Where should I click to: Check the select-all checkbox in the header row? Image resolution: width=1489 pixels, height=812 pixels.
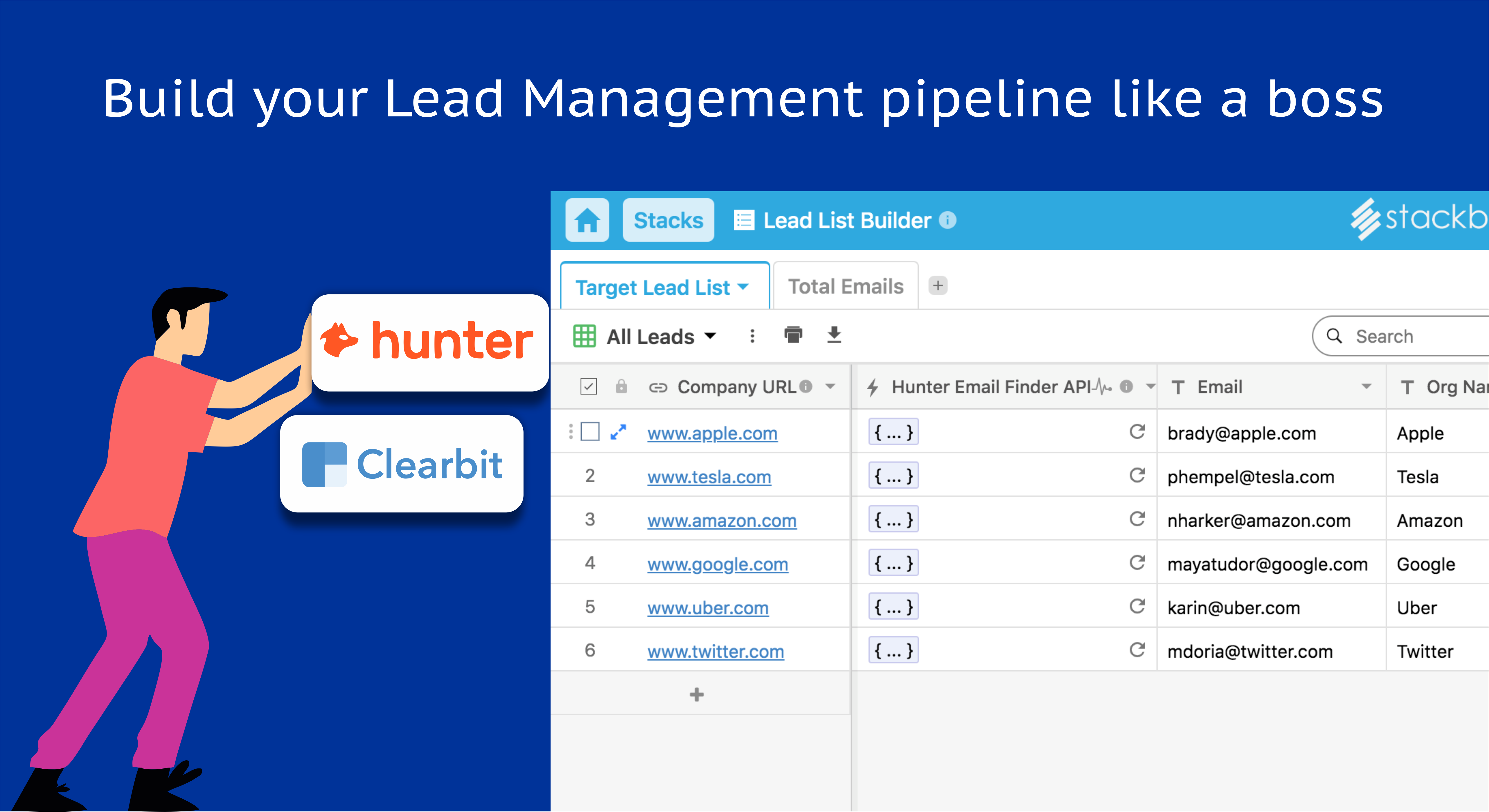pyautogui.click(x=589, y=387)
